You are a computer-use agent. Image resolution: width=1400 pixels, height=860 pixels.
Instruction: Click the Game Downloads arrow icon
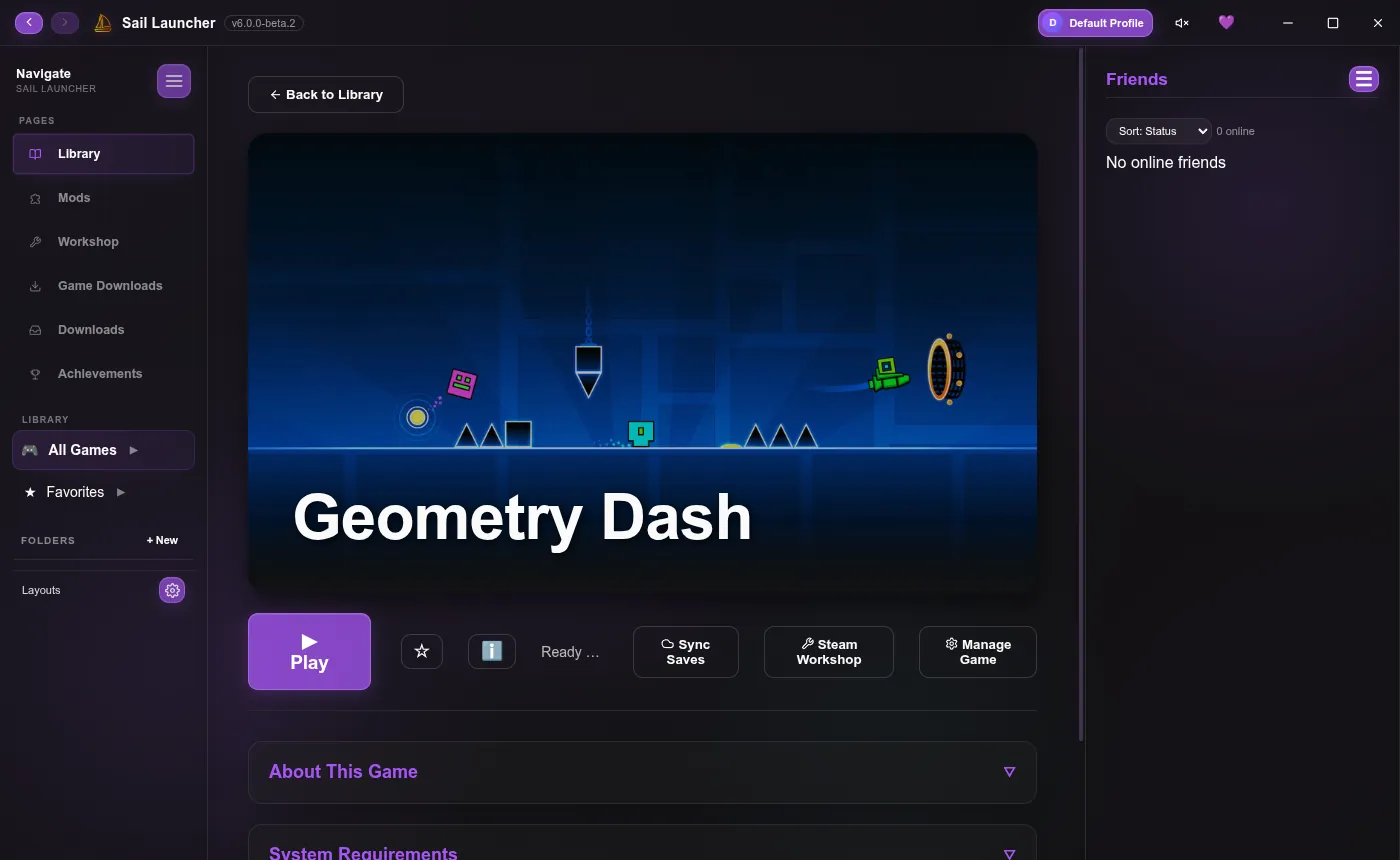(35, 286)
